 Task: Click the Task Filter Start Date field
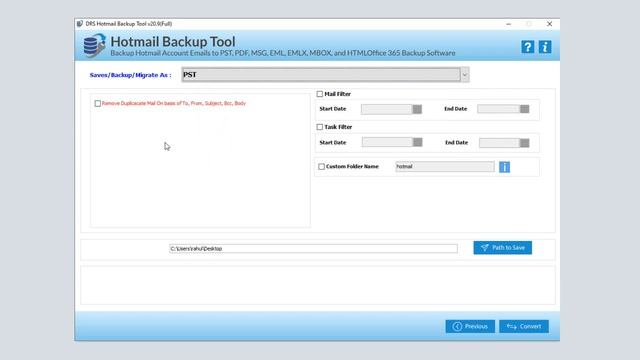click(387, 142)
